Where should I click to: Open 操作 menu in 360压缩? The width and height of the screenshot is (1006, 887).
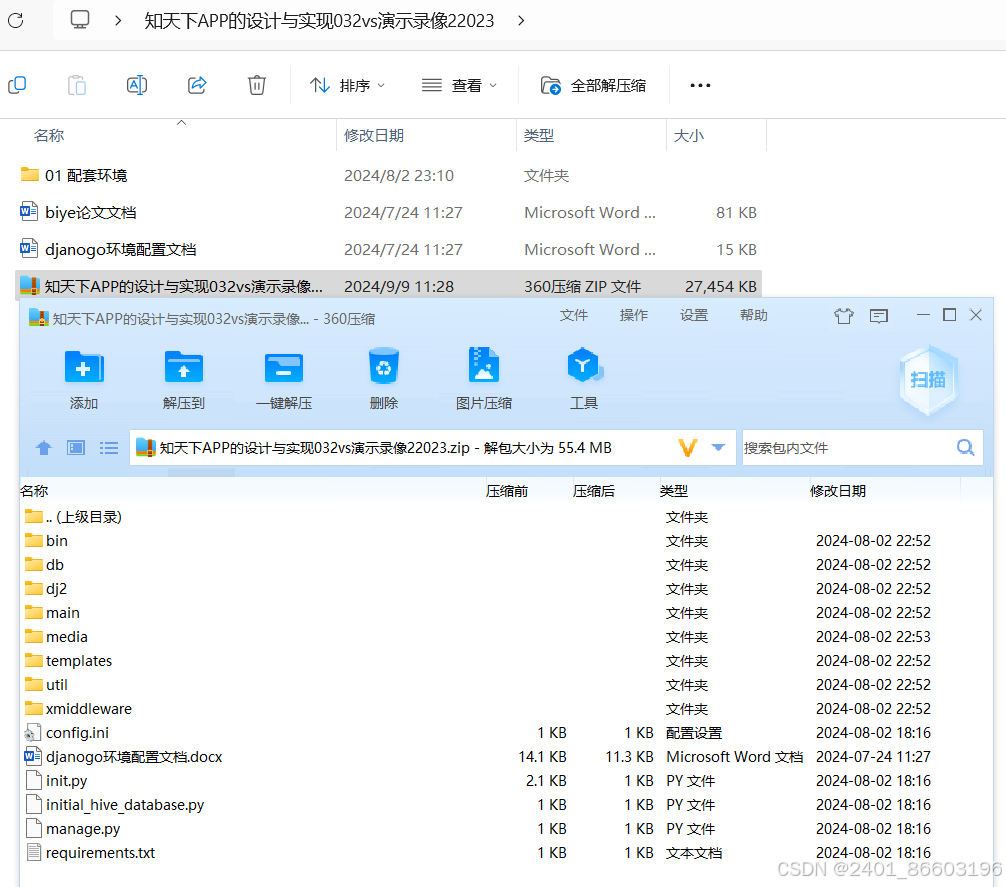point(633,315)
